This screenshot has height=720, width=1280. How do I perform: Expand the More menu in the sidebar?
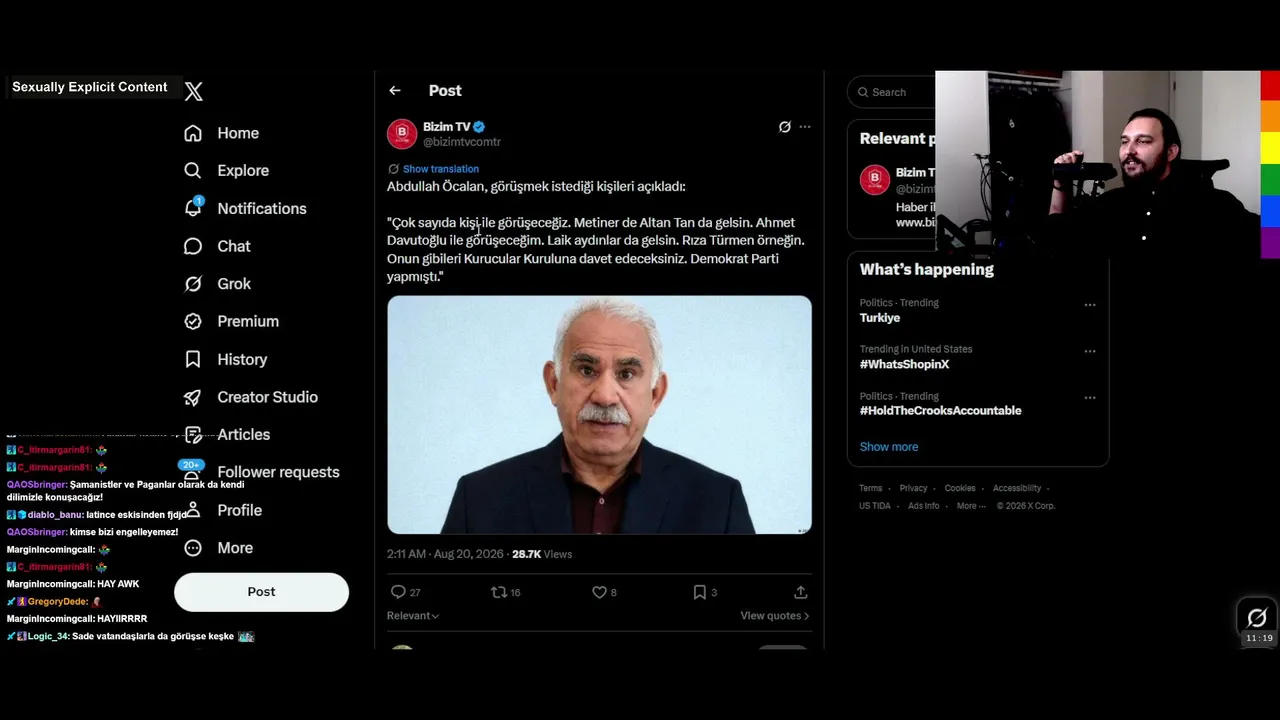[x=218, y=548]
